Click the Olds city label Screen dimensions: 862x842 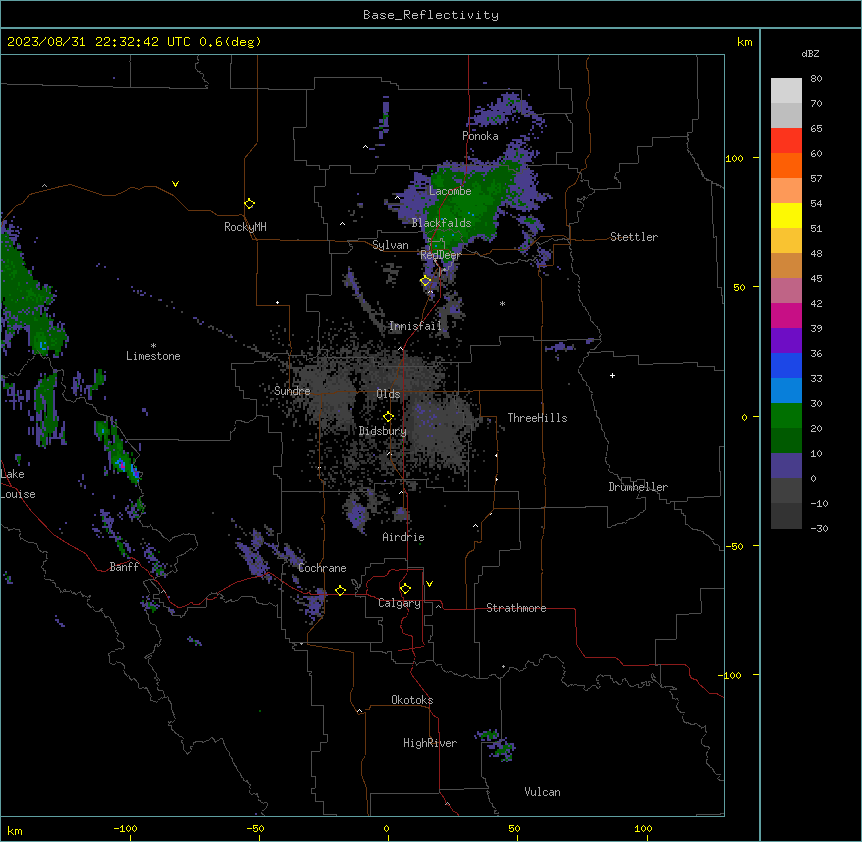388,394
